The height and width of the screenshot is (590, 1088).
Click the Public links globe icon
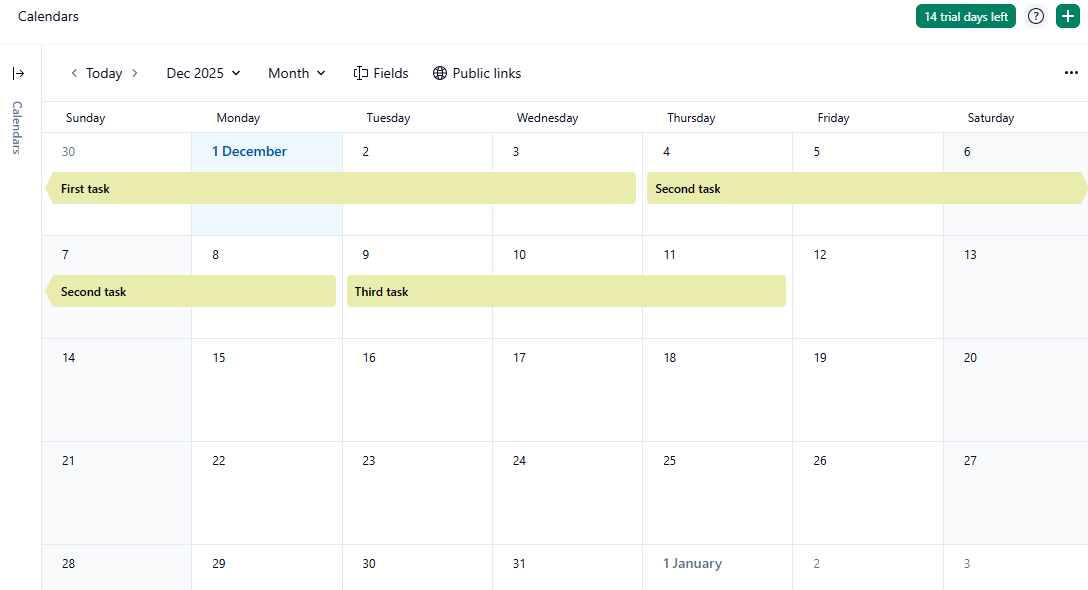(x=439, y=72)
